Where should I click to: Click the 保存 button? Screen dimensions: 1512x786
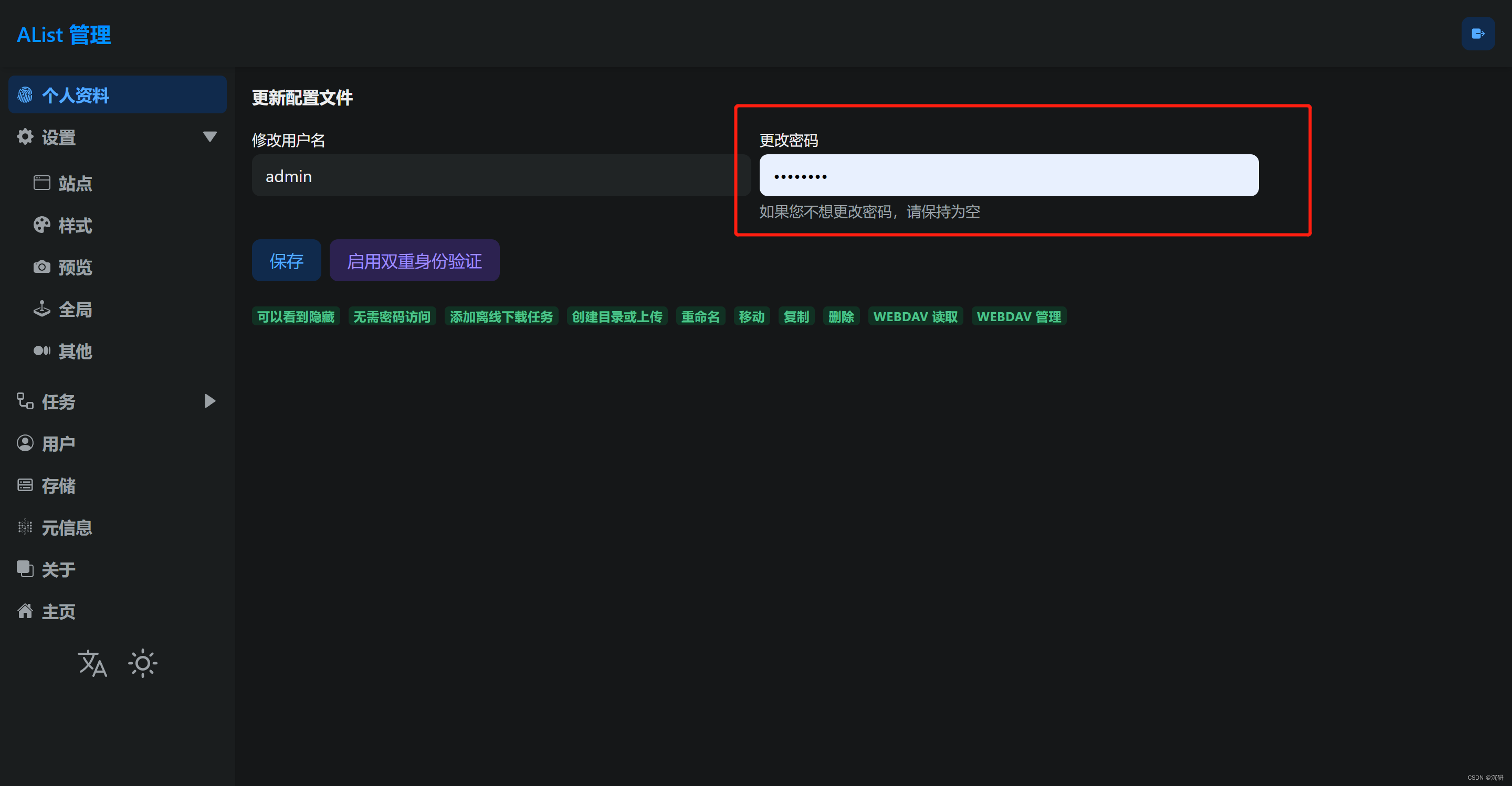[287, 260]
